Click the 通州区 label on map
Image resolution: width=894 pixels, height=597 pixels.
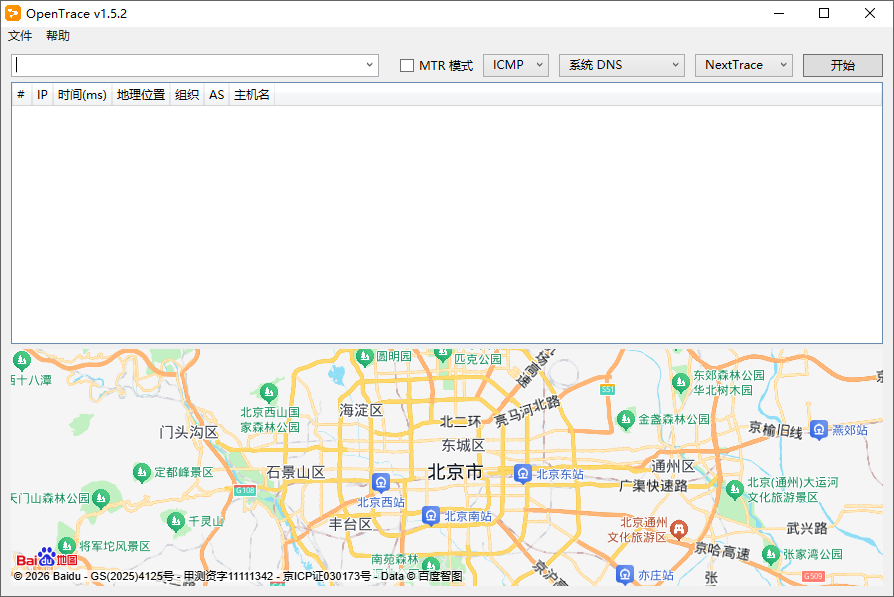coord(673,466)
